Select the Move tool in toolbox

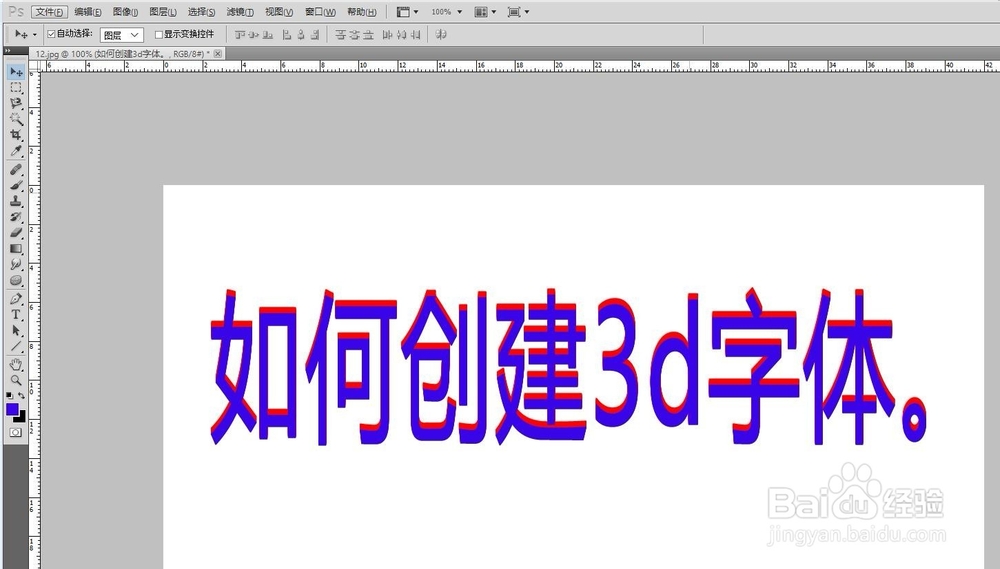coord(16,71)
